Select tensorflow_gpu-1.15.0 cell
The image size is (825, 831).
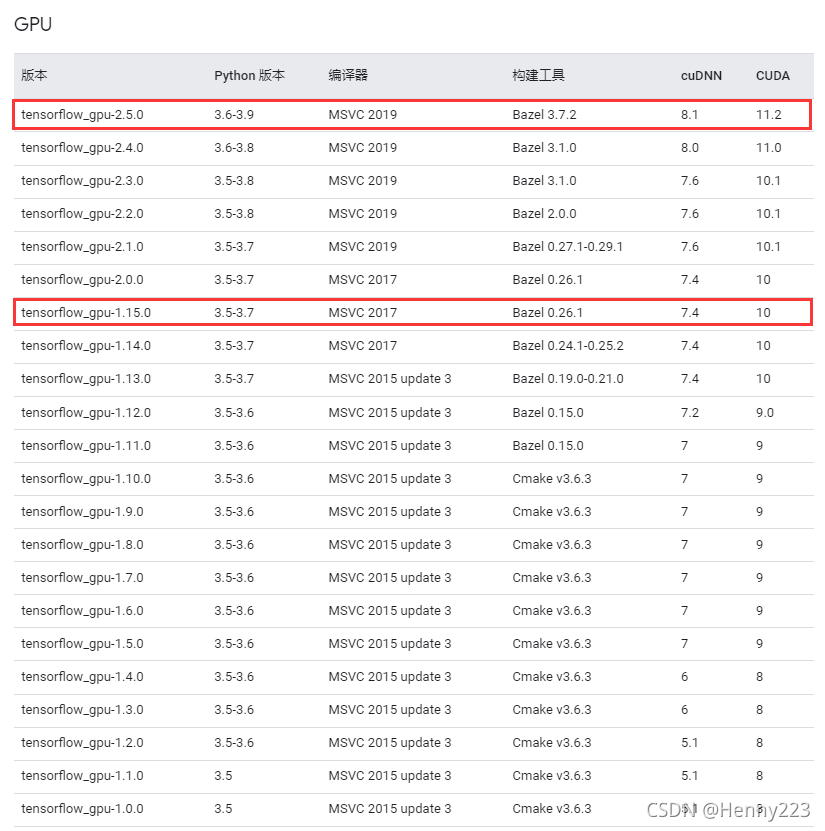(86, 313)
